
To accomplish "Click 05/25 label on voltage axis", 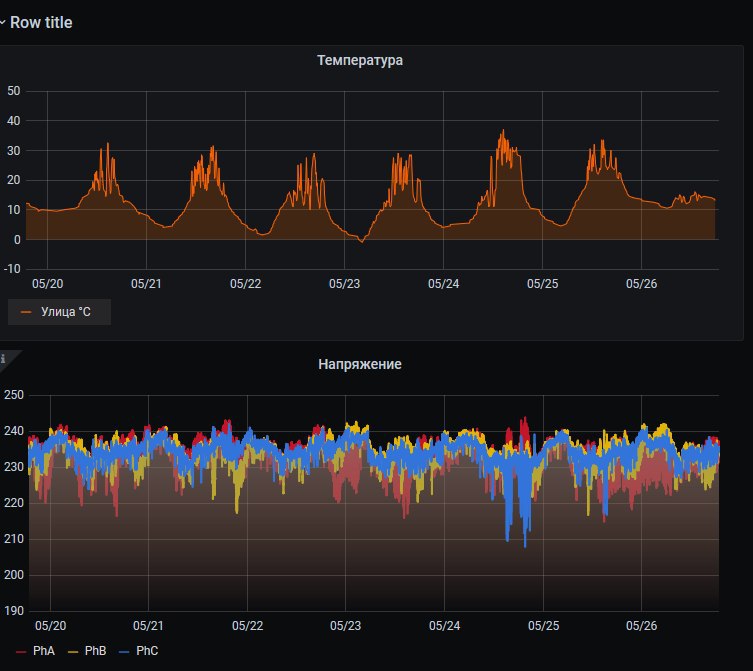I will 543,626.
